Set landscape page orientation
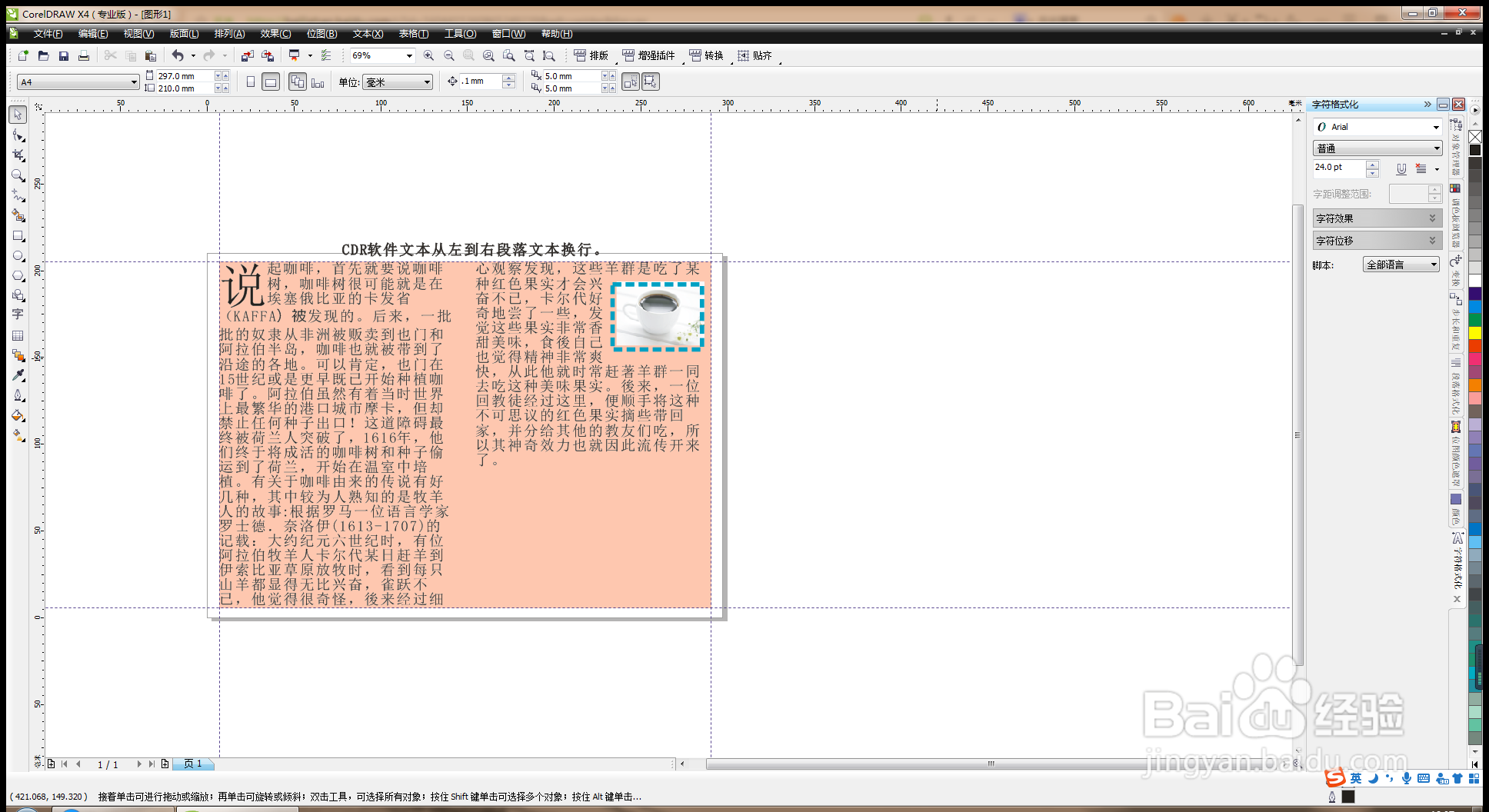Screen dimensions: 1489x812 coord(271,82)
